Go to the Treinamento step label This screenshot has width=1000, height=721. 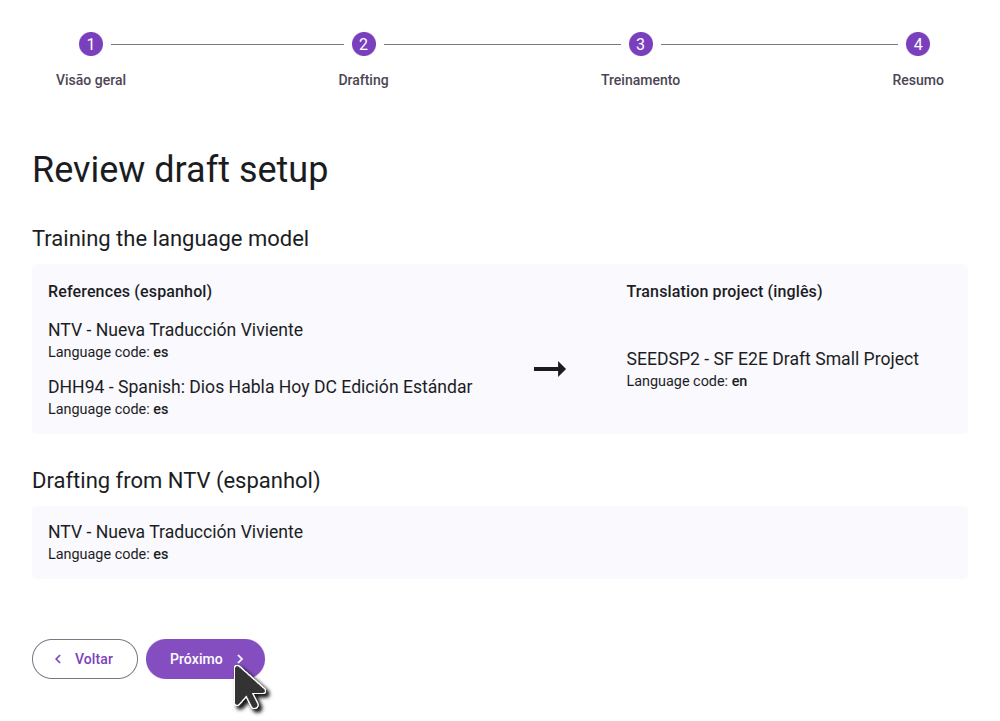(640, 80)
